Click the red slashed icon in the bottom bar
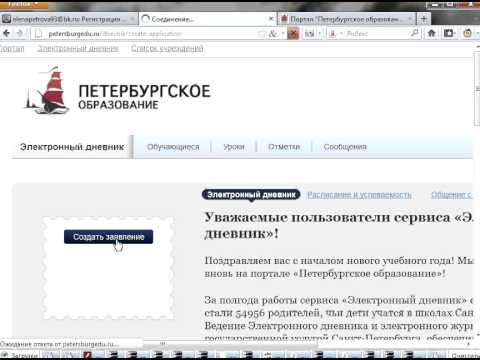 (88, 355)
